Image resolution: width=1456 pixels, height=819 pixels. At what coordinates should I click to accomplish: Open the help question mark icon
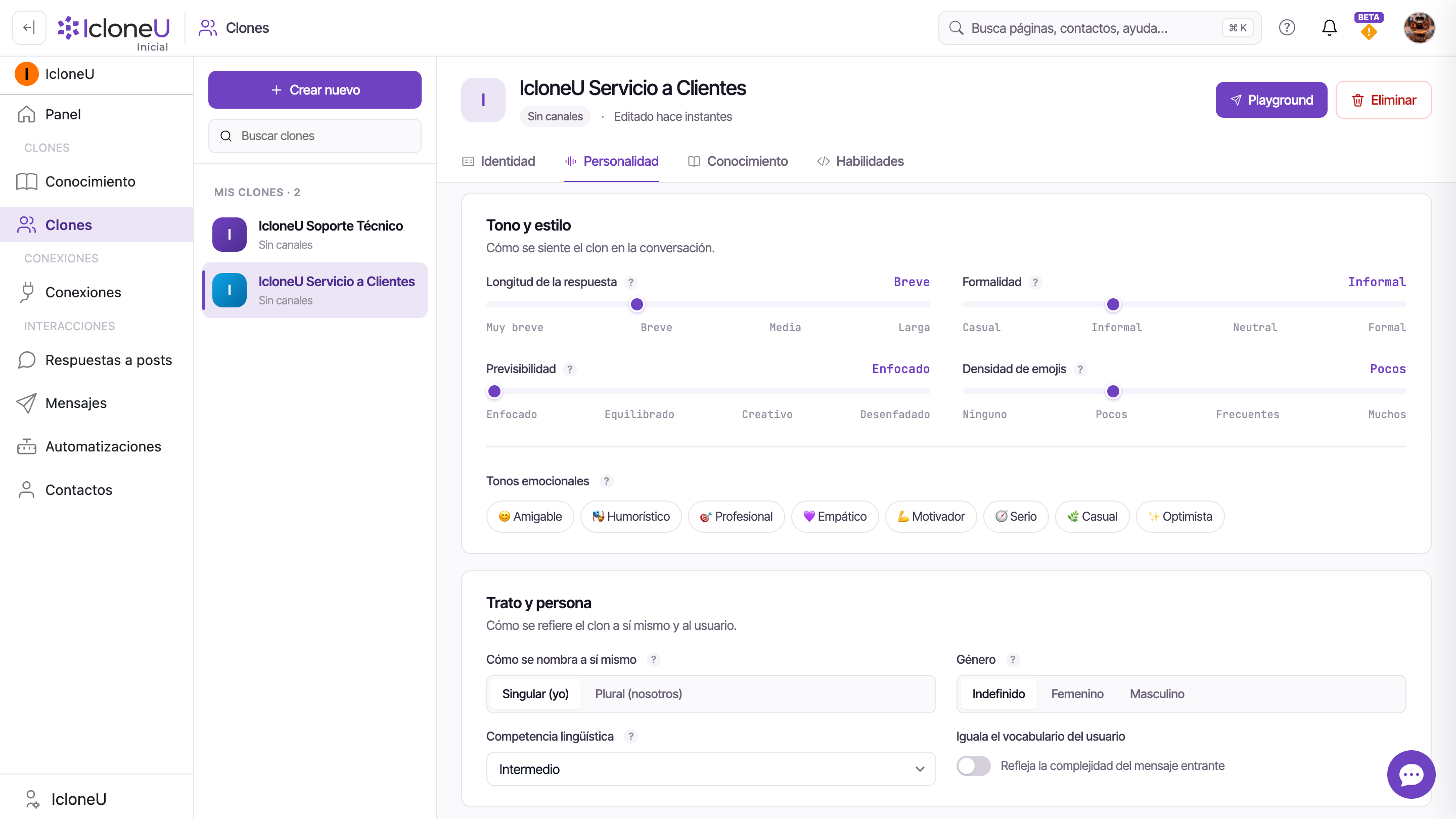tap(1287, 28)
